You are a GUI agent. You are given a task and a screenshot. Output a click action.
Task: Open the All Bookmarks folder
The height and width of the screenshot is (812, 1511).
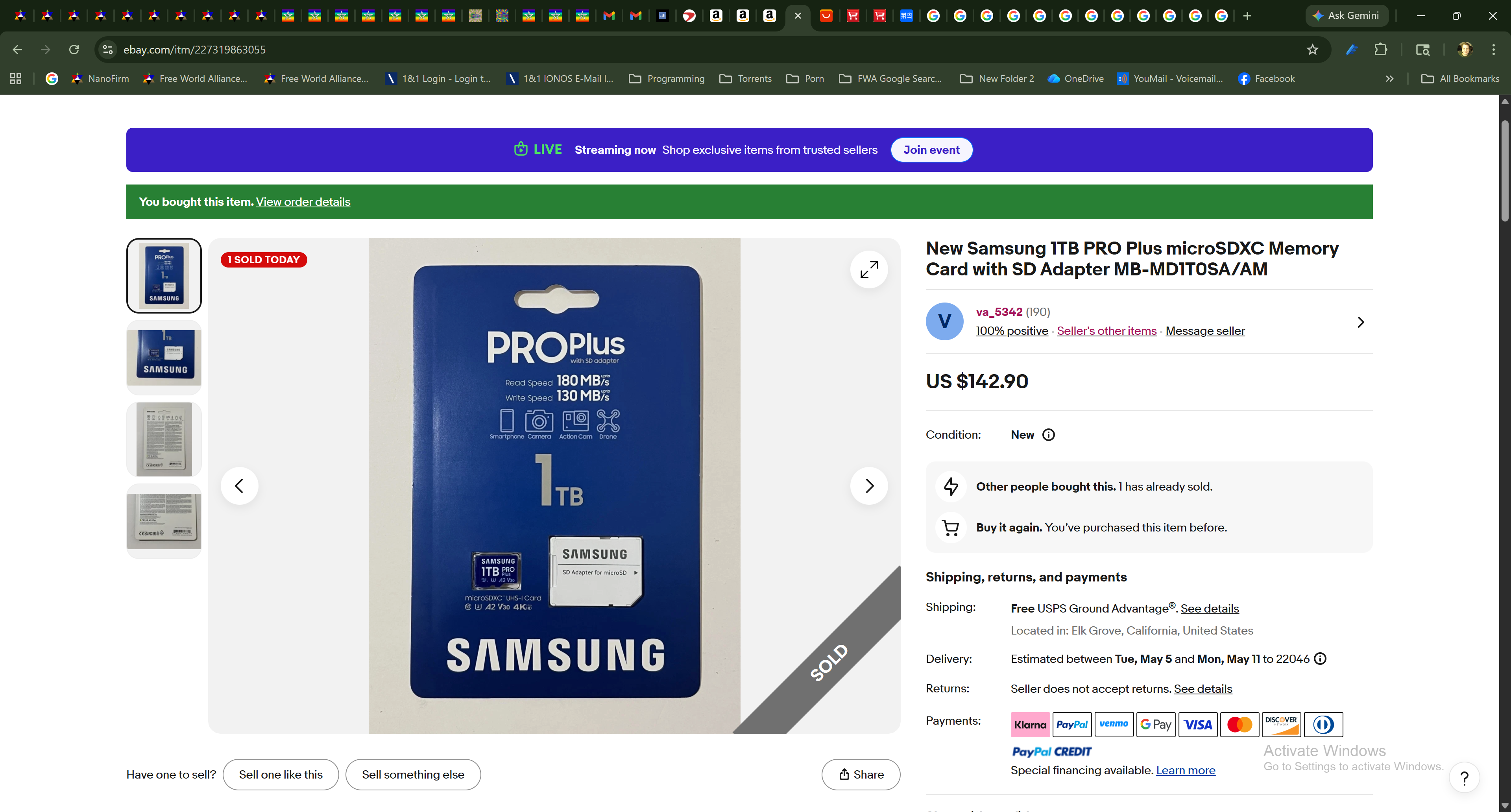(1460, 79)
